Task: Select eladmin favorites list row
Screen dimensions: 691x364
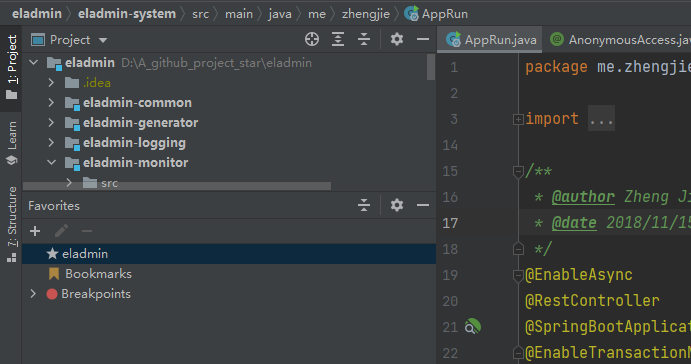Action: (x=229, y=254)
